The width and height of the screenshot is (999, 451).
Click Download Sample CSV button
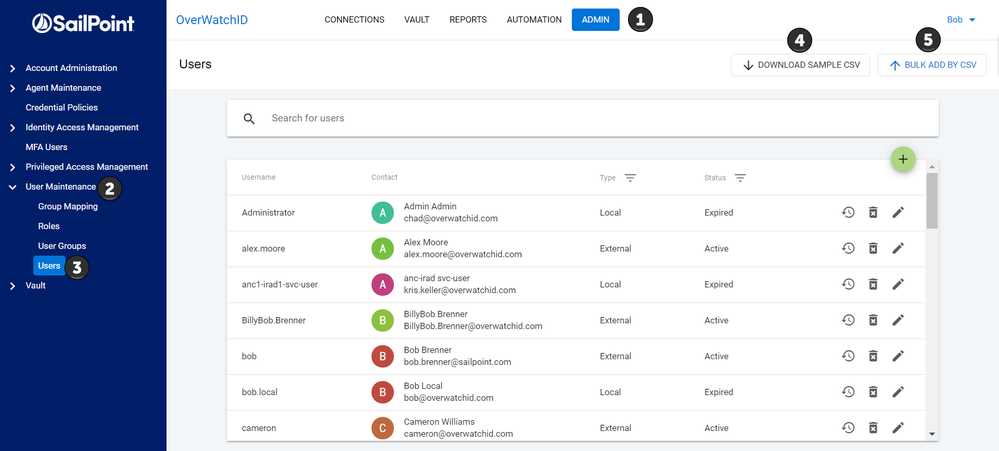pyautogui.click(x=800, y=65)
